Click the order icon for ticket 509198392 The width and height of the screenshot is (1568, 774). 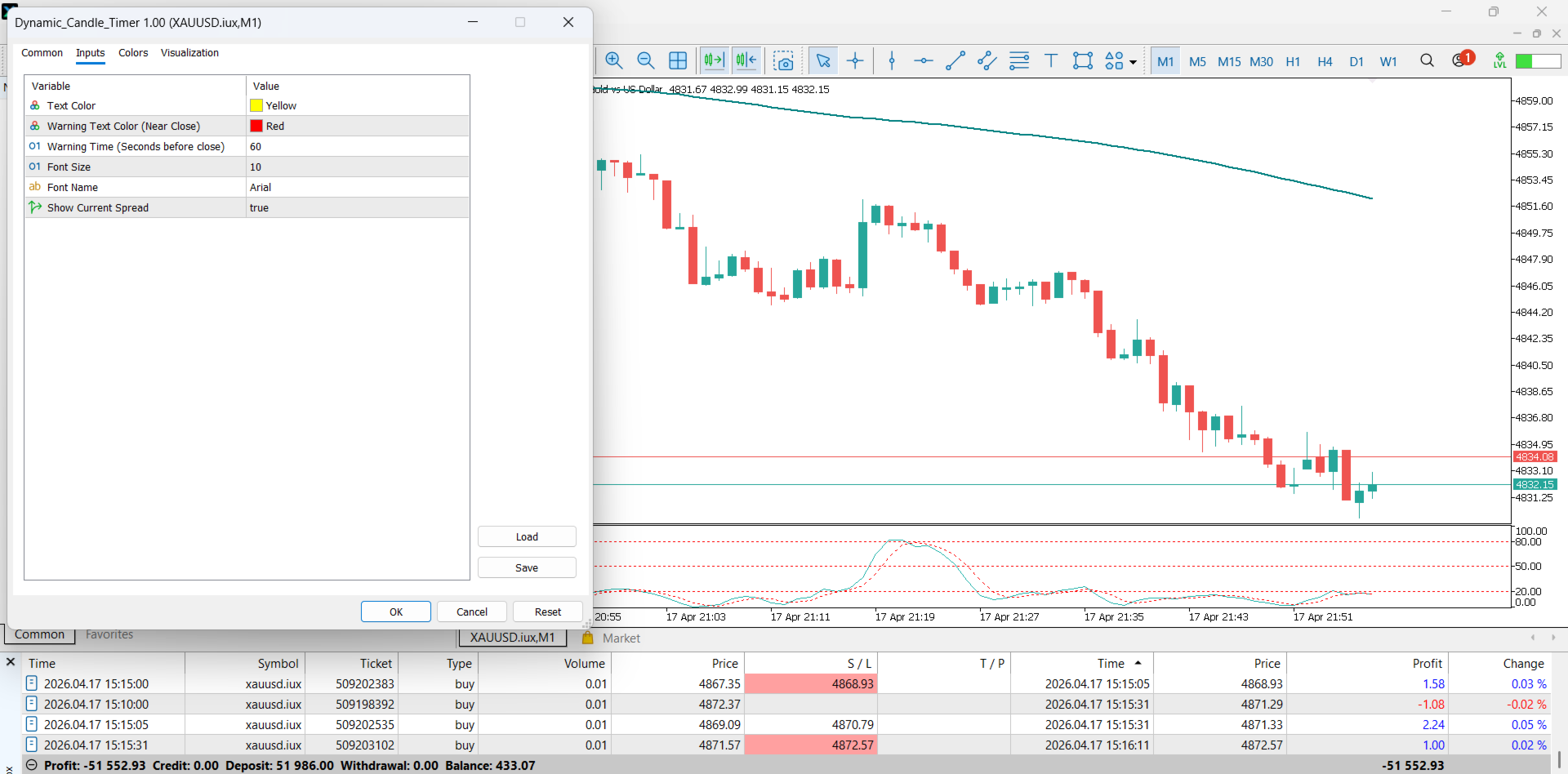point(32,704)
